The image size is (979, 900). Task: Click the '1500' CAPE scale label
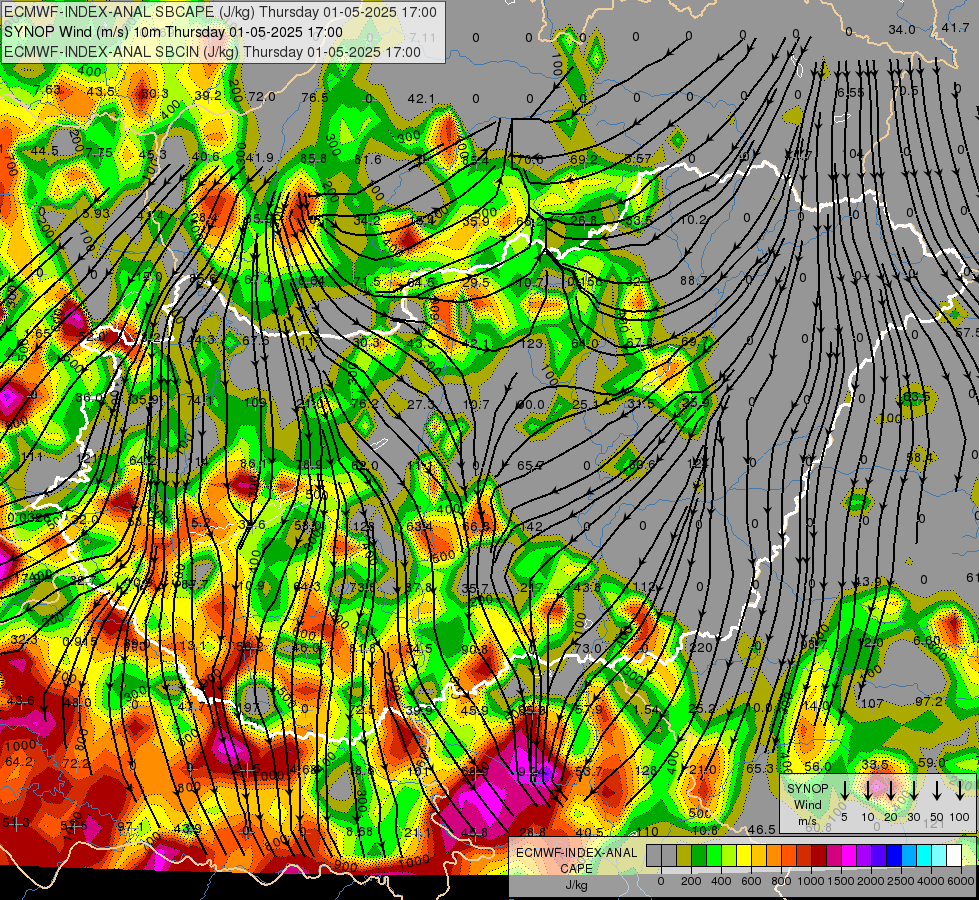click(840, 881)
